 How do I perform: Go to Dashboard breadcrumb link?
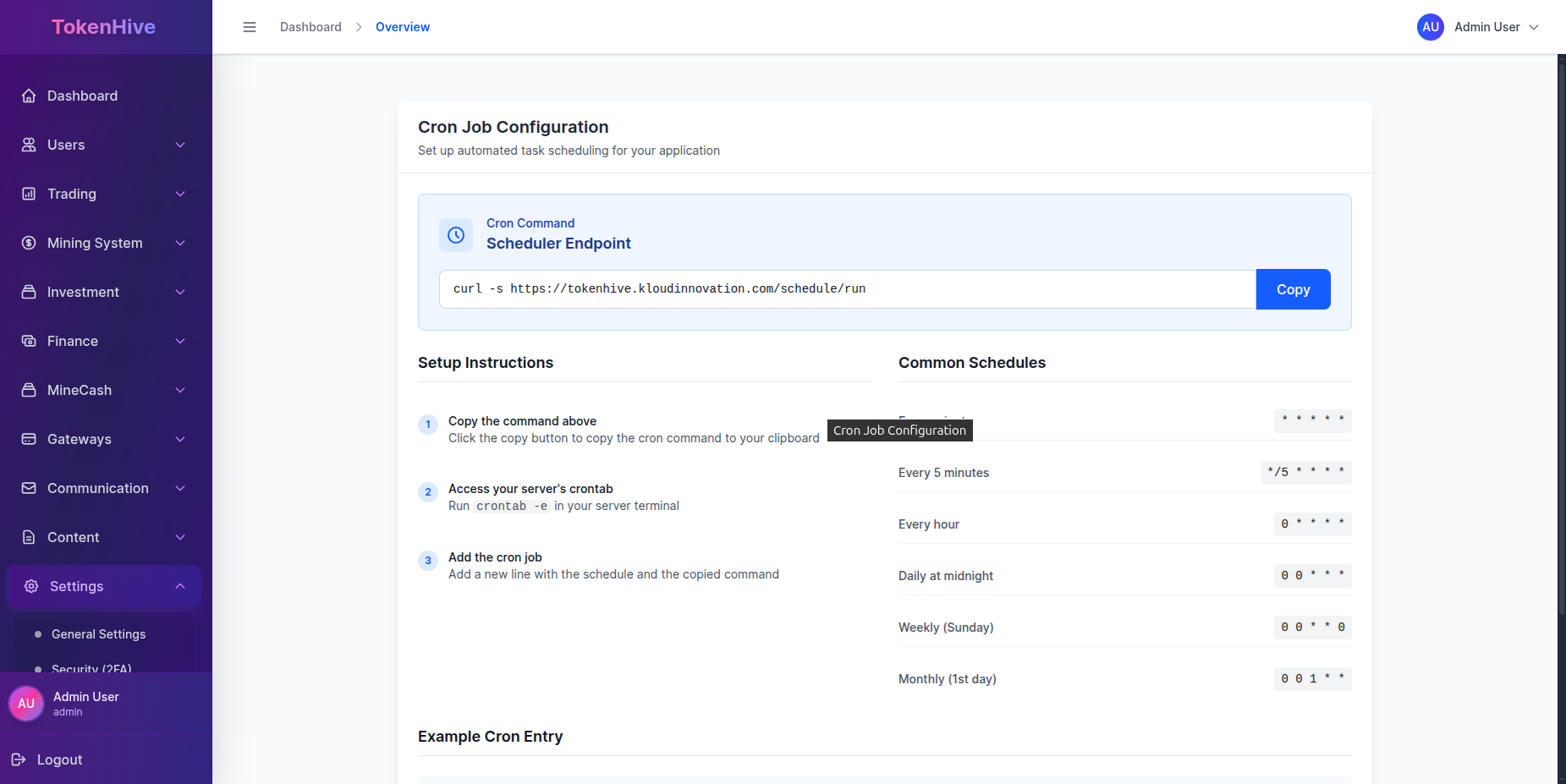310,27
